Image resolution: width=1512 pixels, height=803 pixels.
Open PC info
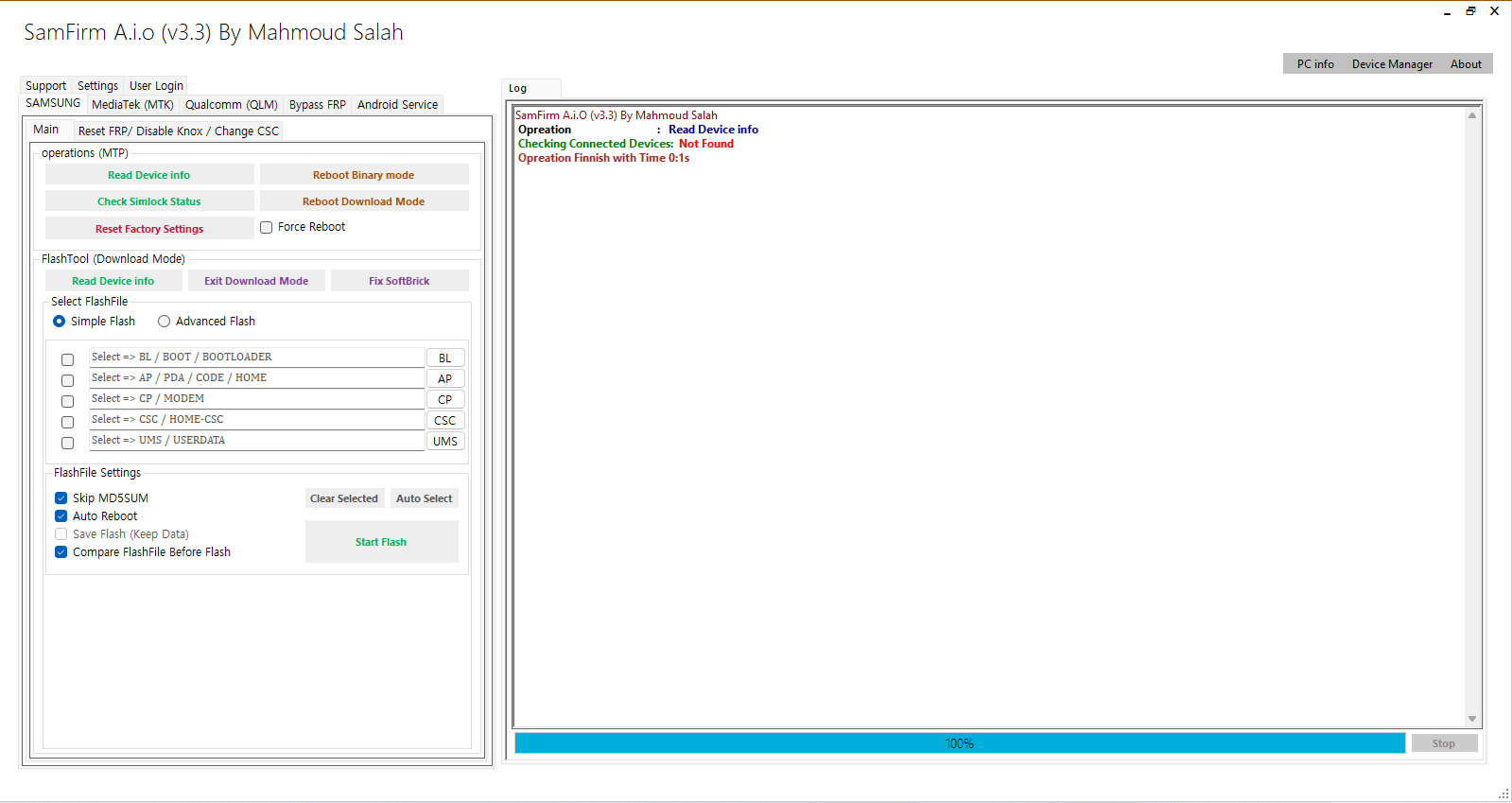tap(1315, 64)
